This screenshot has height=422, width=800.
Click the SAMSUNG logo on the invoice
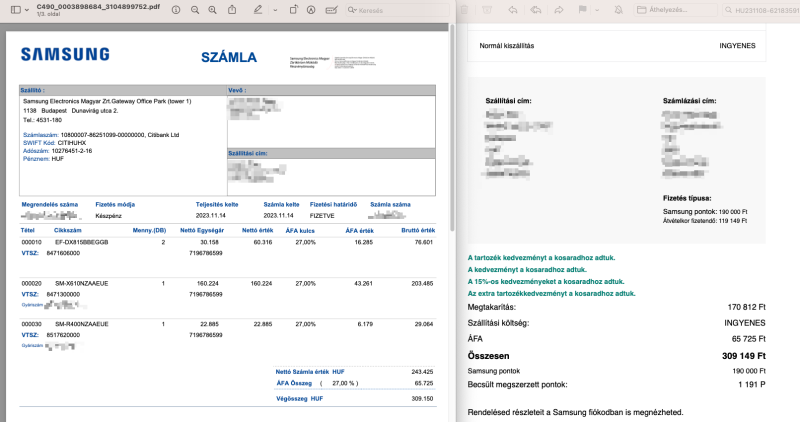[x=65, y=55]
